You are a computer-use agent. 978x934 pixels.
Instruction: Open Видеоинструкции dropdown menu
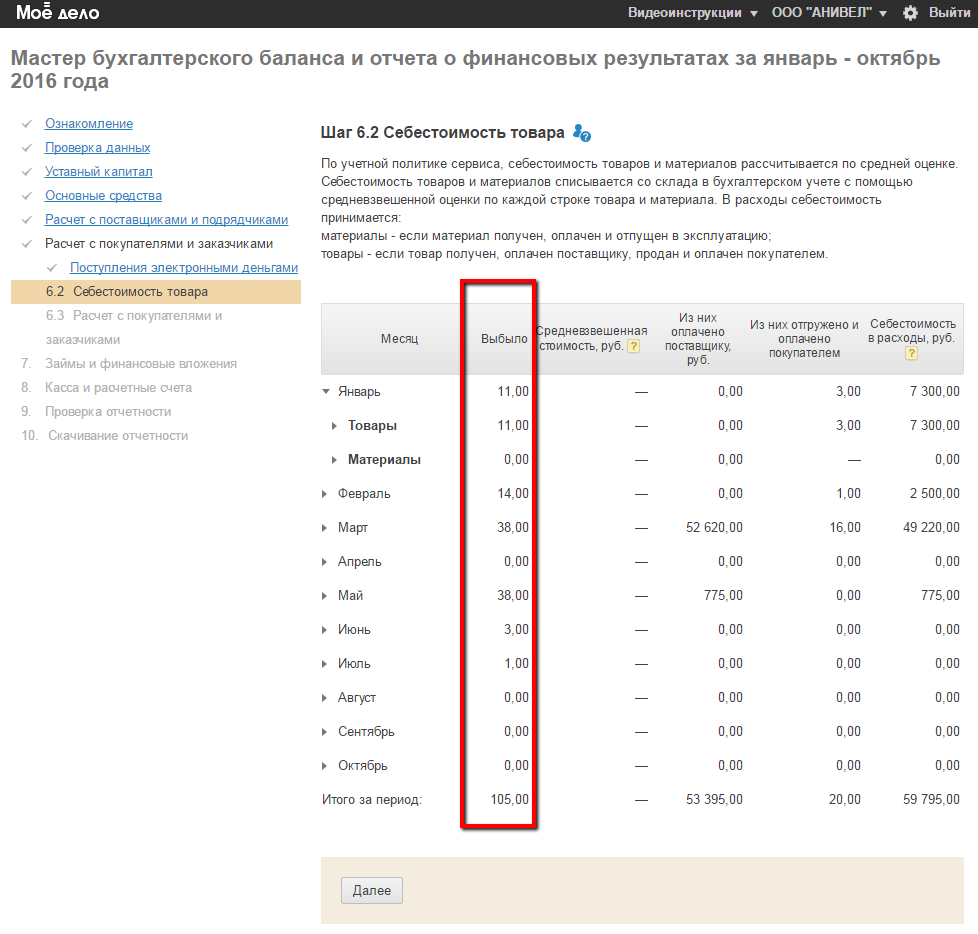tap(691, 13)
